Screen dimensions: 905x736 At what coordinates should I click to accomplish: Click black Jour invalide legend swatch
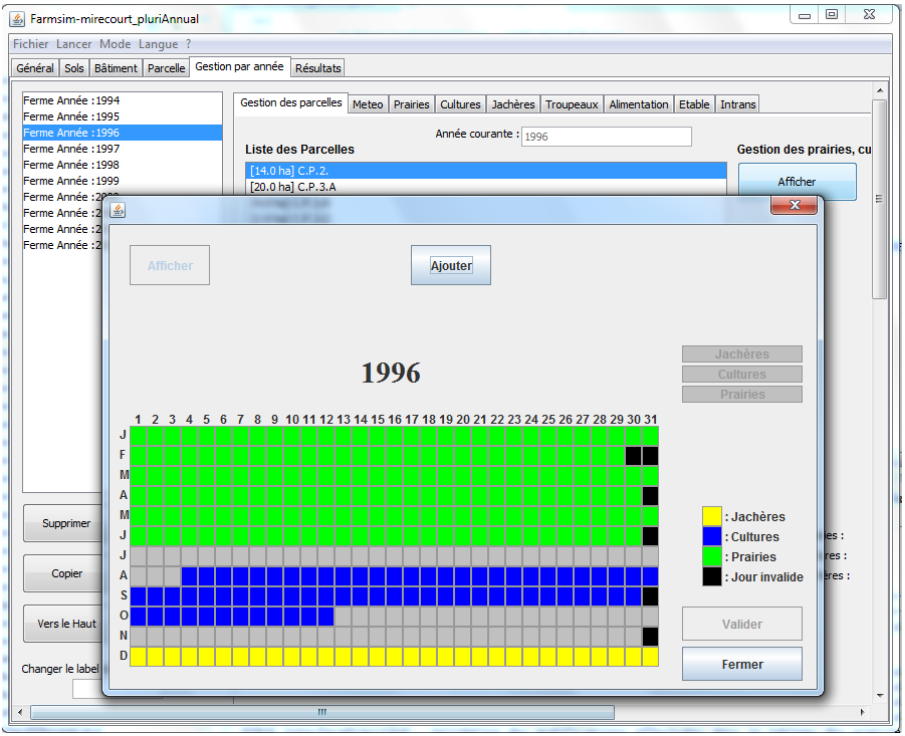click(712, 577)
